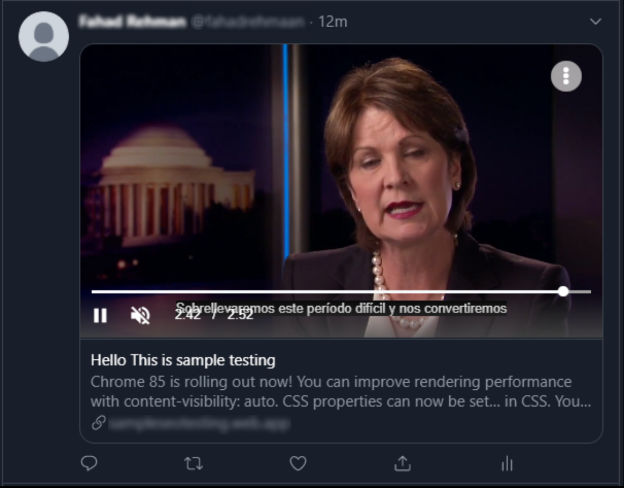Pause the playing video
Viewport: 624px width, 488px height.
[100, 315]
